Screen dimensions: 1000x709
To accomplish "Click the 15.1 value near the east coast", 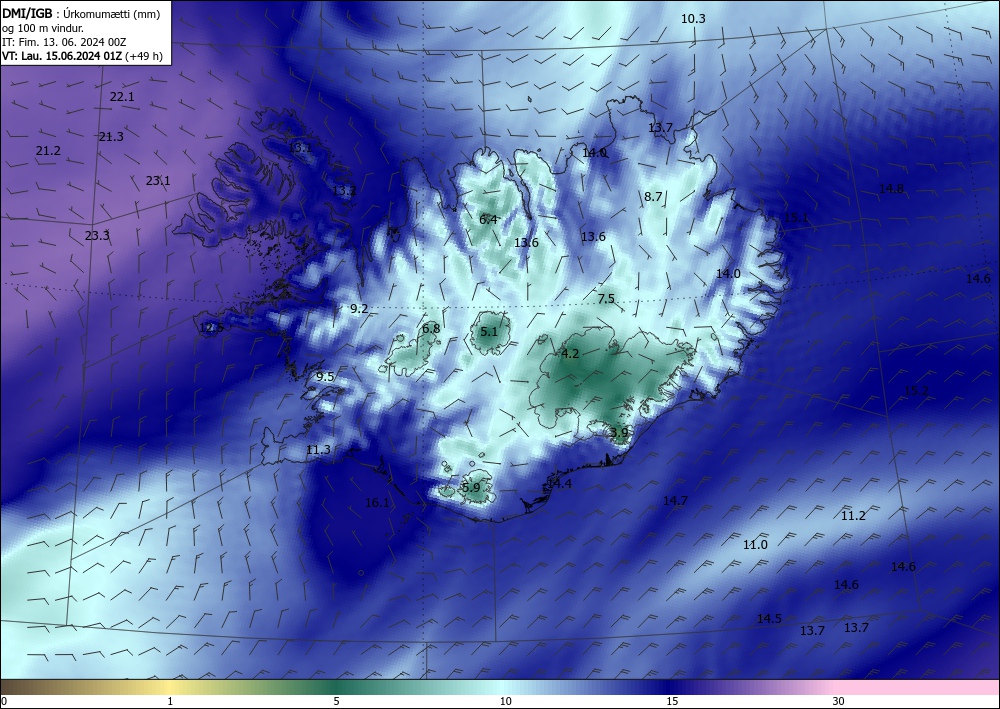I will click(795, 218).
